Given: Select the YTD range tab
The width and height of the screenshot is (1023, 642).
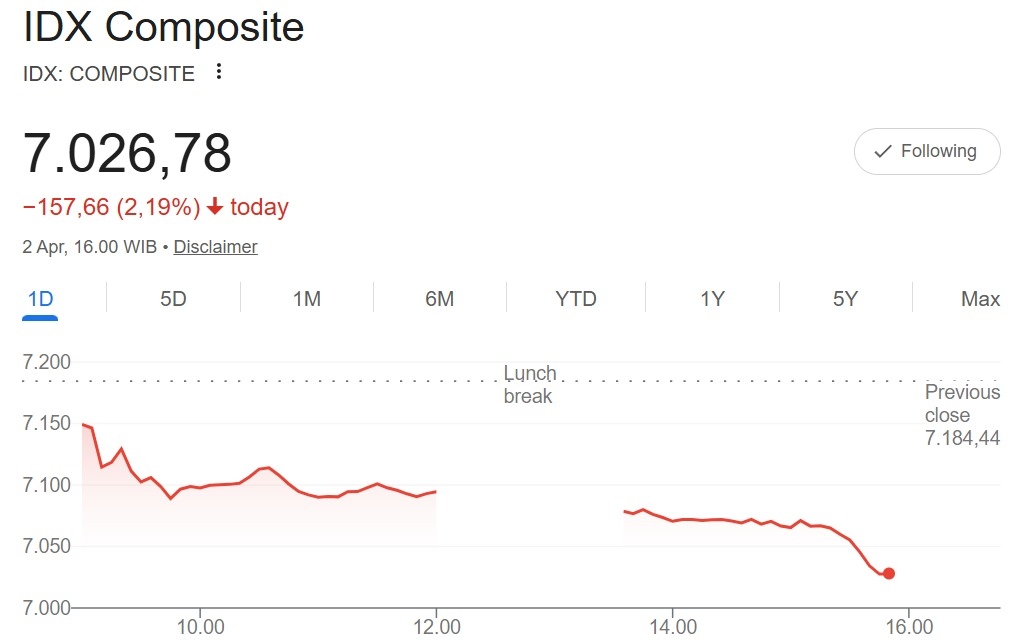Looking at the screenshot, I should pos(575,298).
